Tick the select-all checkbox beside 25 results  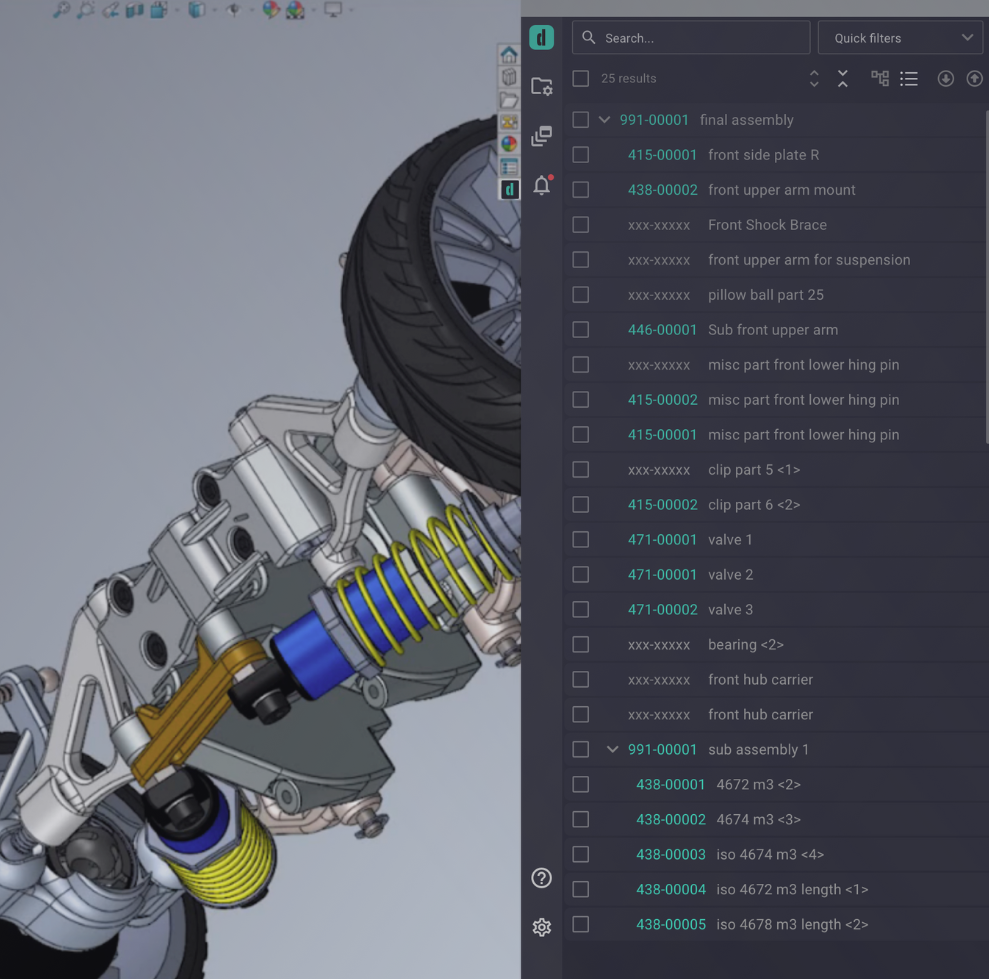(581, 79)
